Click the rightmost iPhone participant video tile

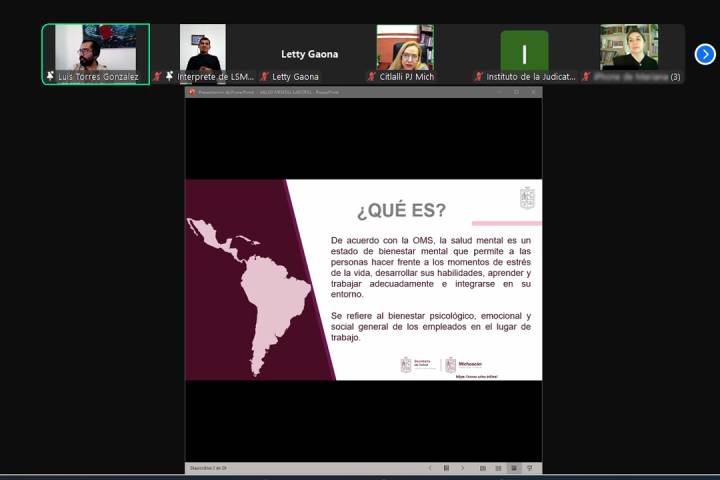point(629,48)
